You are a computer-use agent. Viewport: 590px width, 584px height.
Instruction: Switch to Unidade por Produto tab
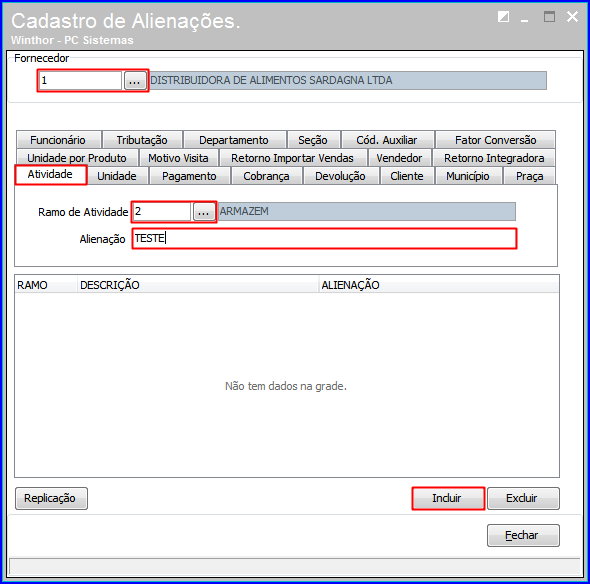coord(77,158)
